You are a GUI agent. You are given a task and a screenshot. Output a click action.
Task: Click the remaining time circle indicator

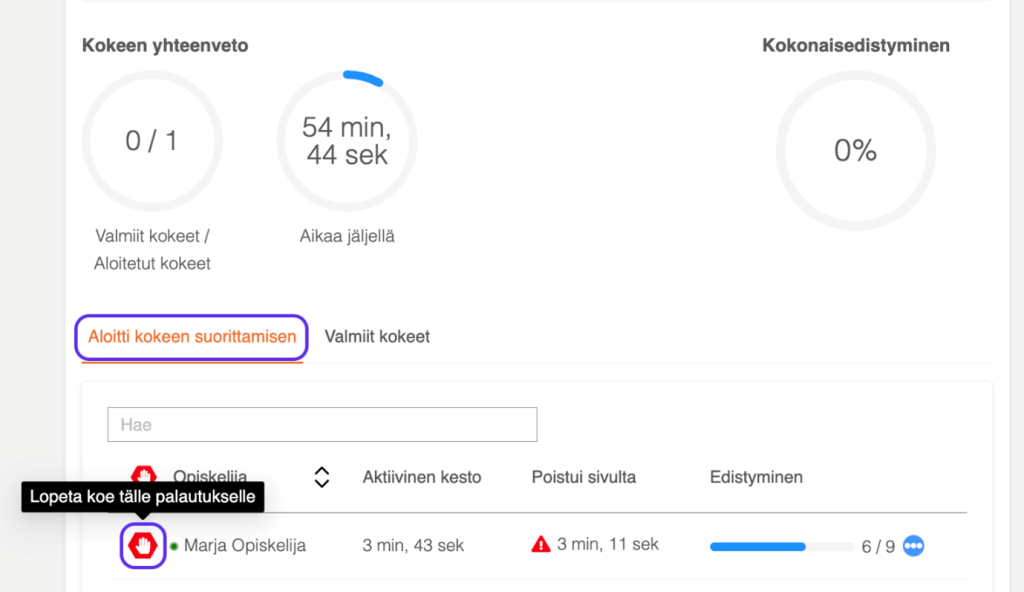346,141
